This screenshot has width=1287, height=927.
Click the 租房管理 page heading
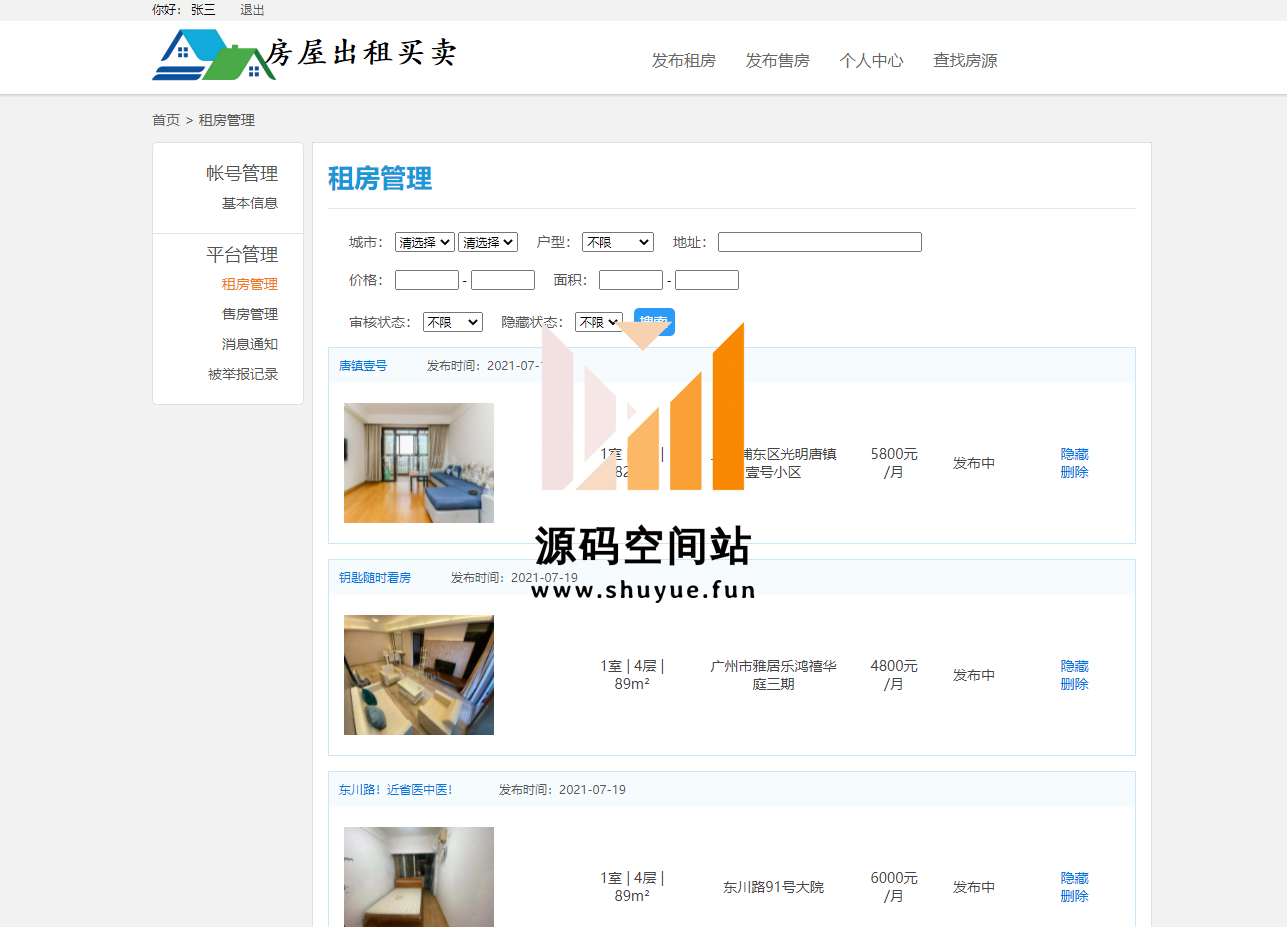(x=380, y=179)
